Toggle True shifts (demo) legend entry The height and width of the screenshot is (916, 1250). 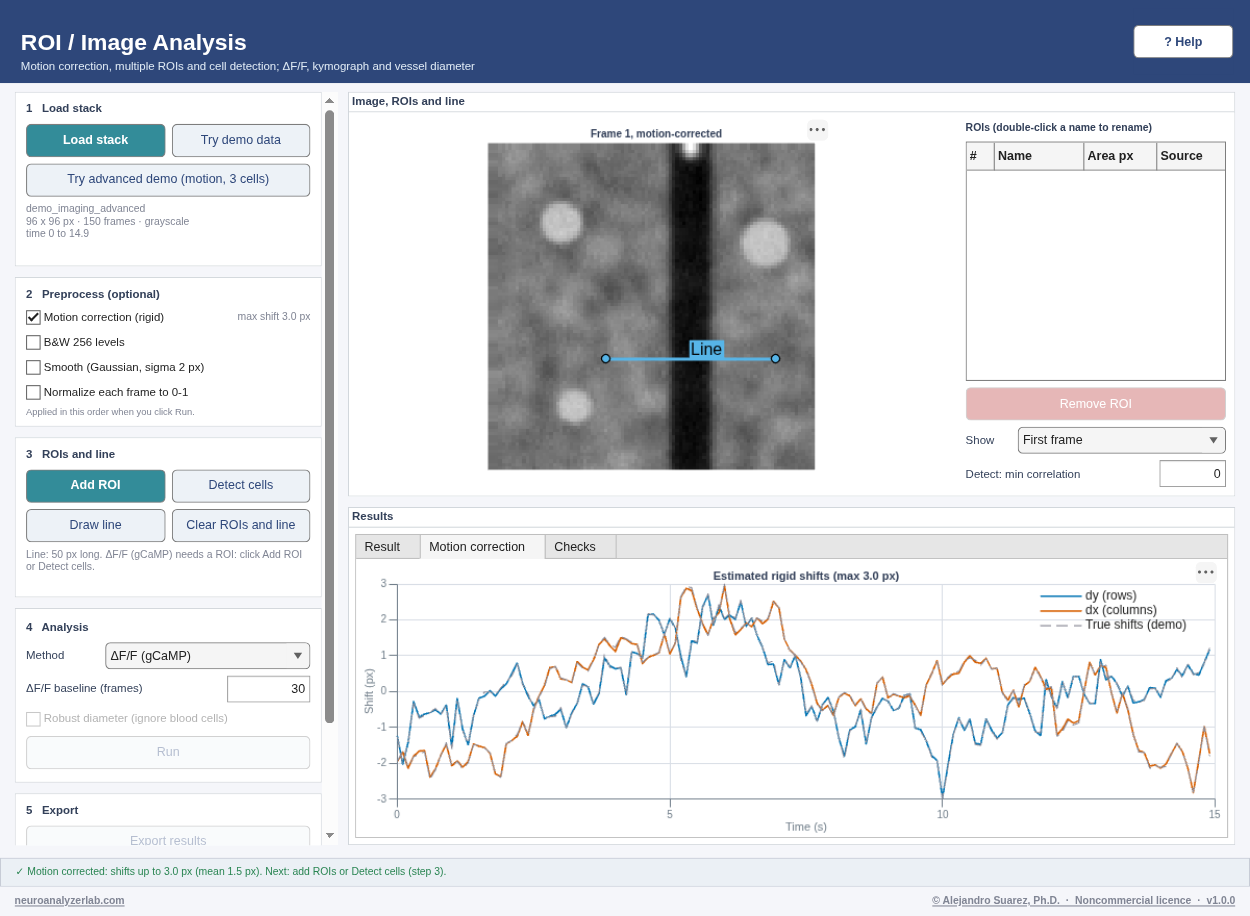click(x=1113, y=625)
